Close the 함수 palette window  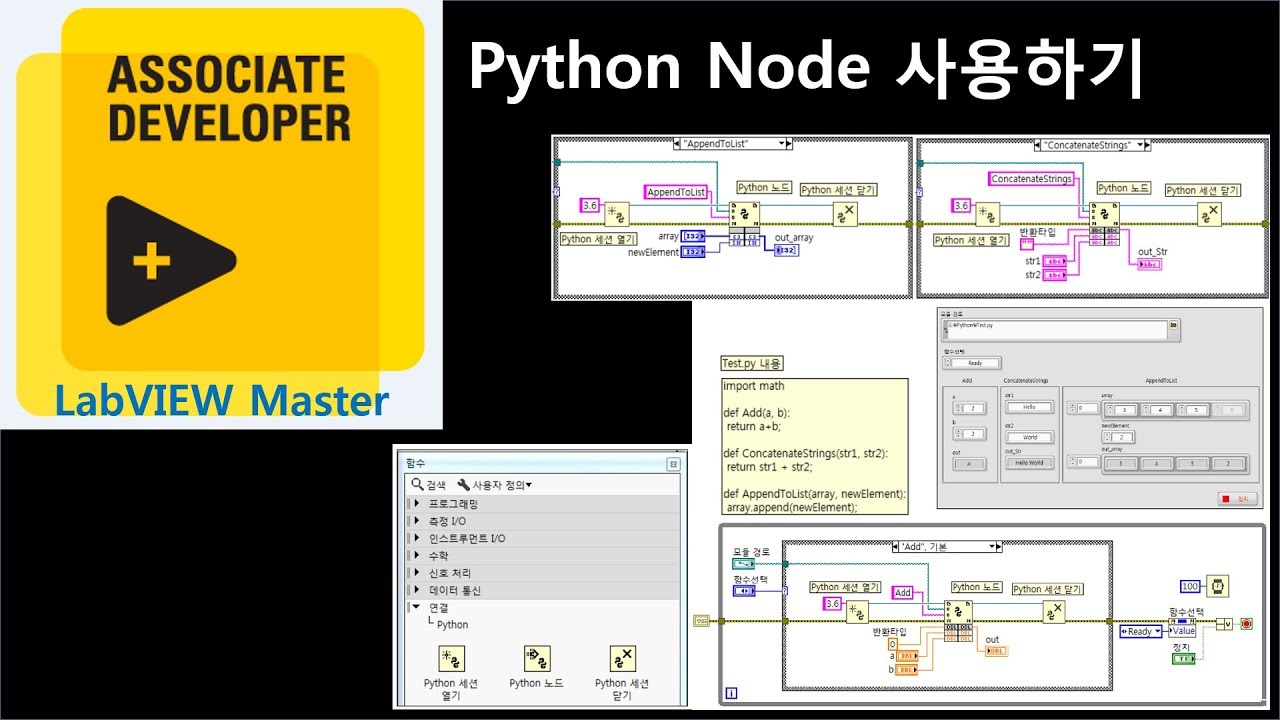(x=673, y=464)
